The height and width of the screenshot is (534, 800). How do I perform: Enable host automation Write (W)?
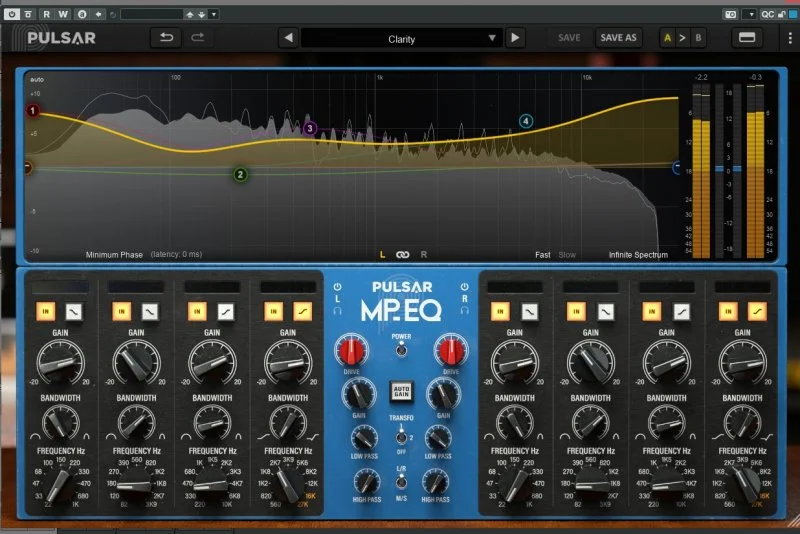pos(63,14)
